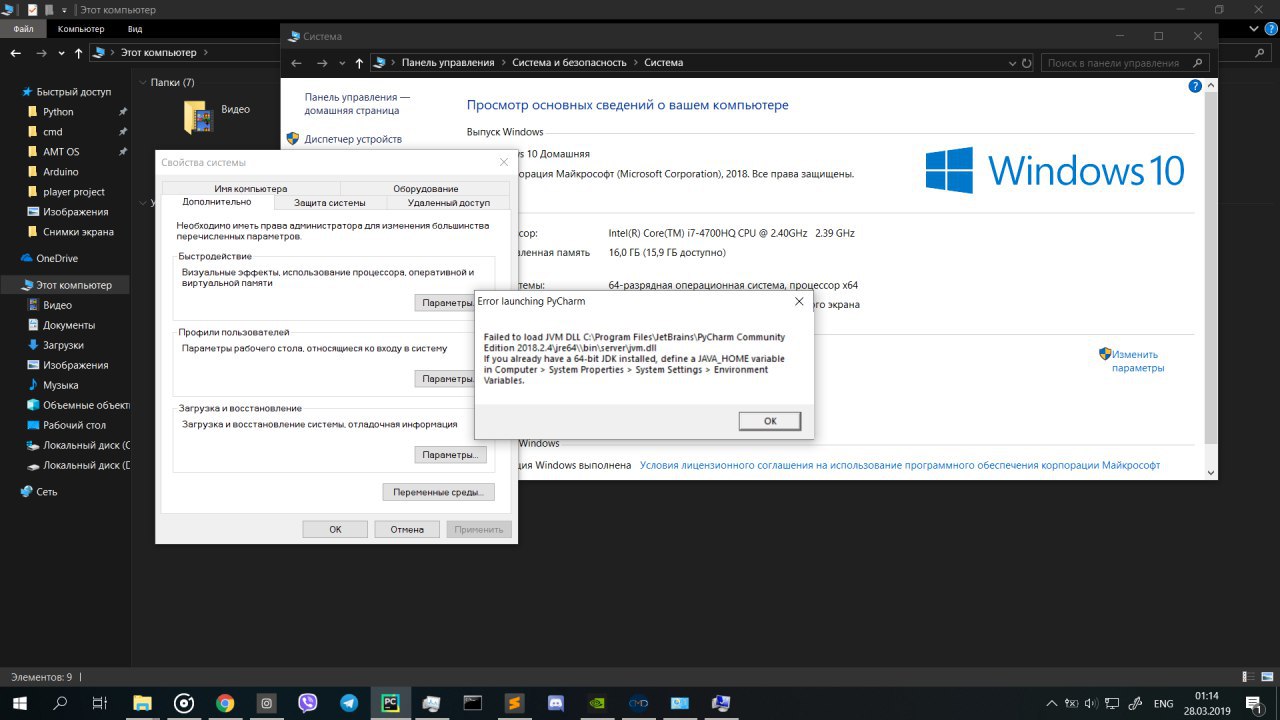This screenshot has height=720, width=1280.
Task: Click OK in the PyCharm error dialog
Action: tap(769, 421)
